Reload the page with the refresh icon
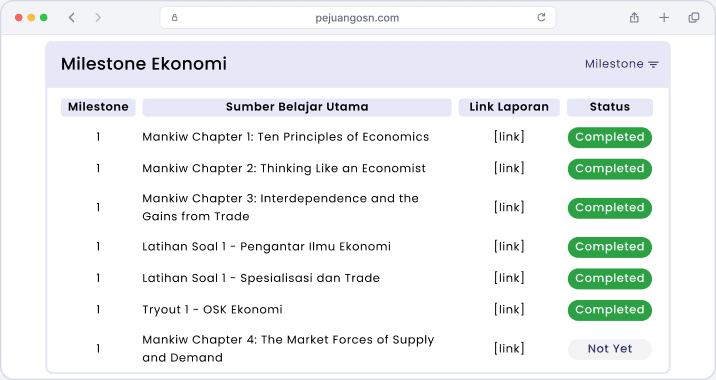Viewport: 716px width, 380px height. coord(541,17)
